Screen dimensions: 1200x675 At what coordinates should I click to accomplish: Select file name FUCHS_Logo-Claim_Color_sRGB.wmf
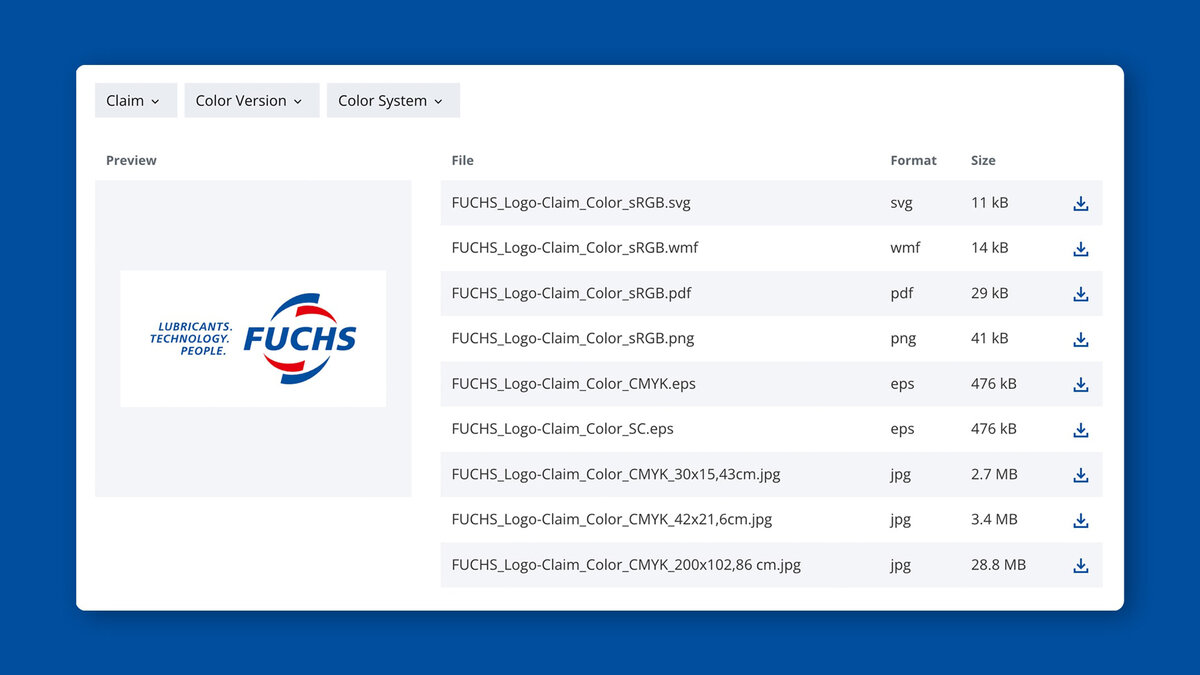tap(575, 248)
